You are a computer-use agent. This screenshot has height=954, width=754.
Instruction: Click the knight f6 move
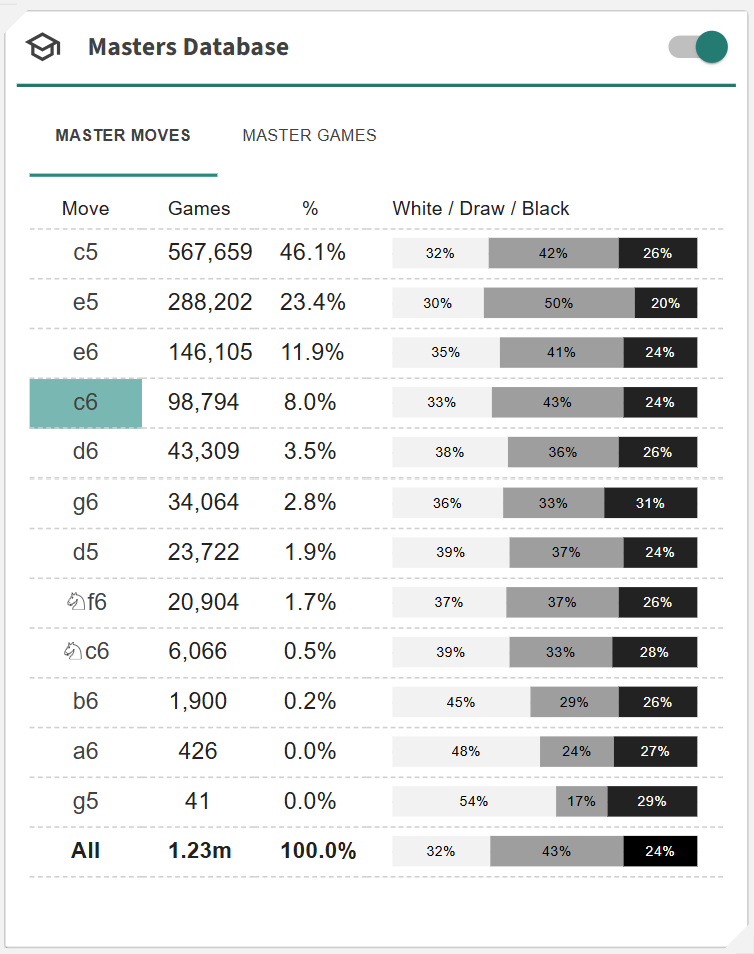86,602
